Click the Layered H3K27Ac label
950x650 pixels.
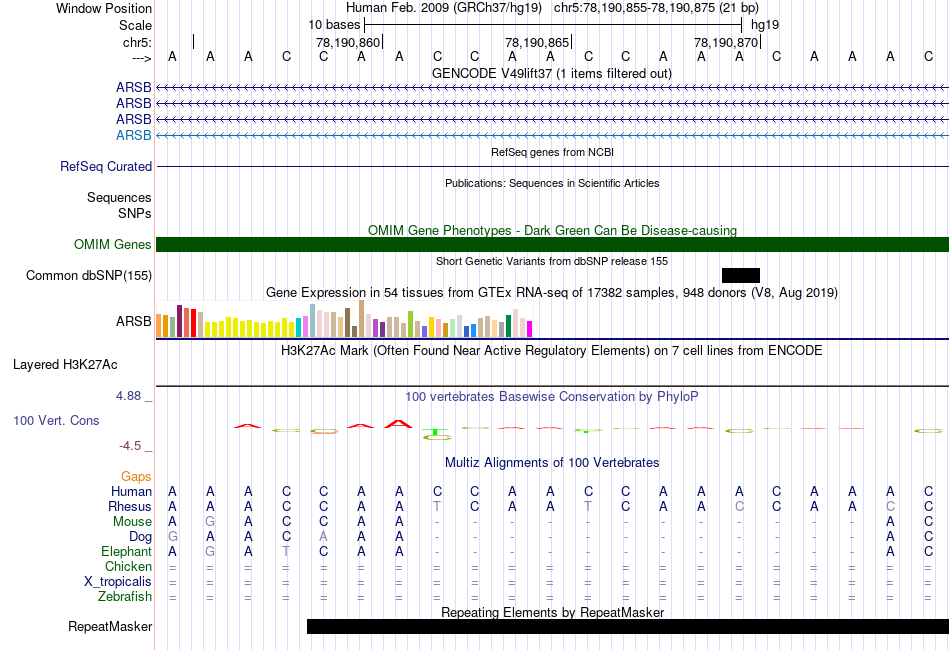click(x=65, y=365)
